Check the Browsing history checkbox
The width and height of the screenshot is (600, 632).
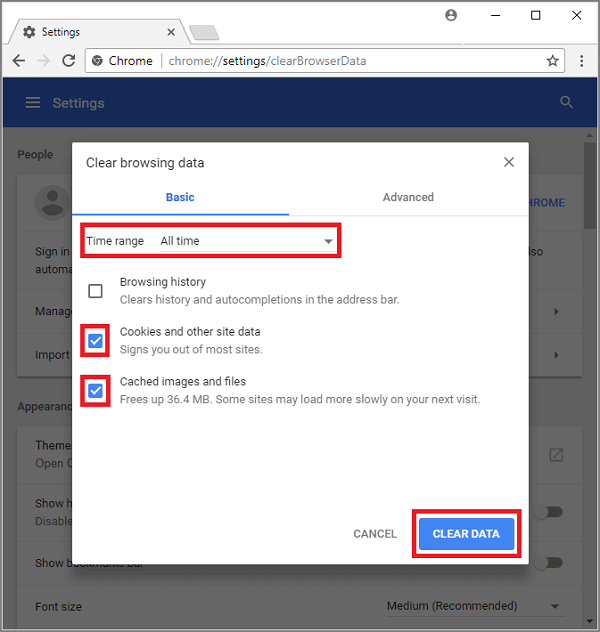point(95,291)
